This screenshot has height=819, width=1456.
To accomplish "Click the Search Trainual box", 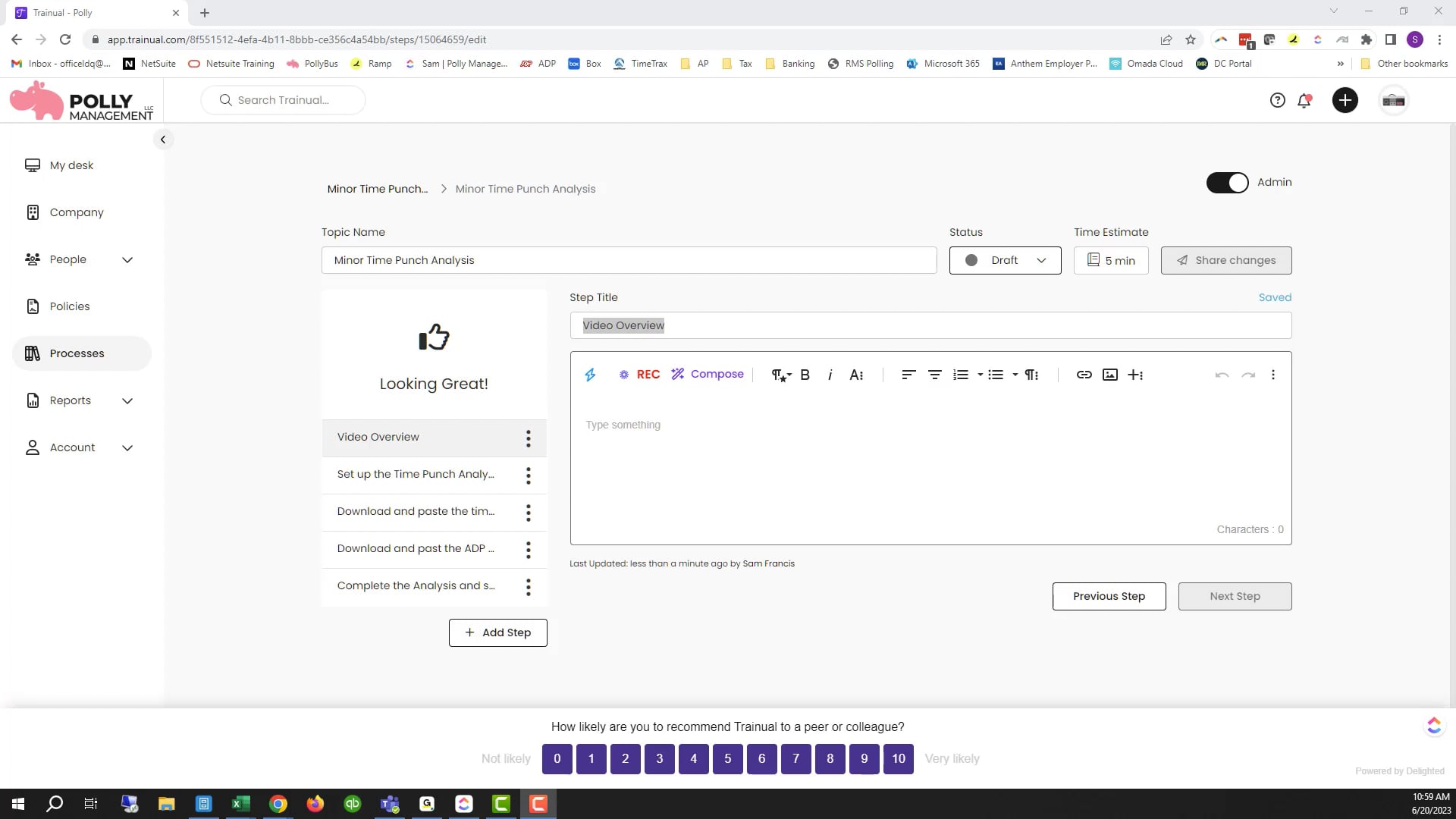I will tap(283, 100).
